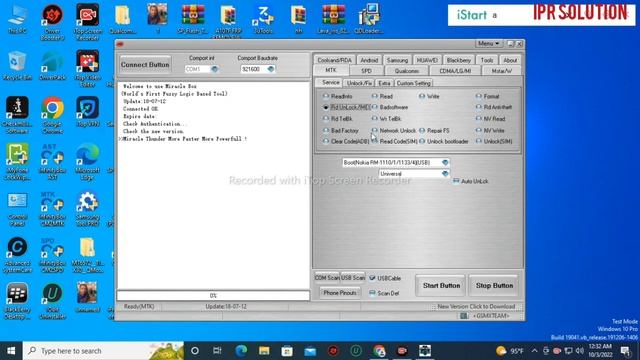Open the Qualcomm folder on desktop
Screen dimensions: 640x360
tap(122, 19)
